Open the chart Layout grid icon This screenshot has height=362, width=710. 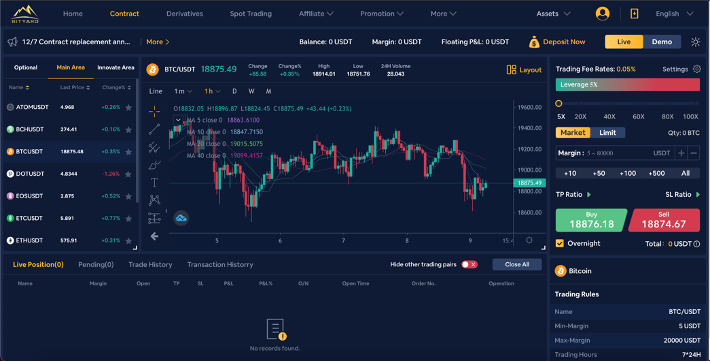(x=511, y=69)
